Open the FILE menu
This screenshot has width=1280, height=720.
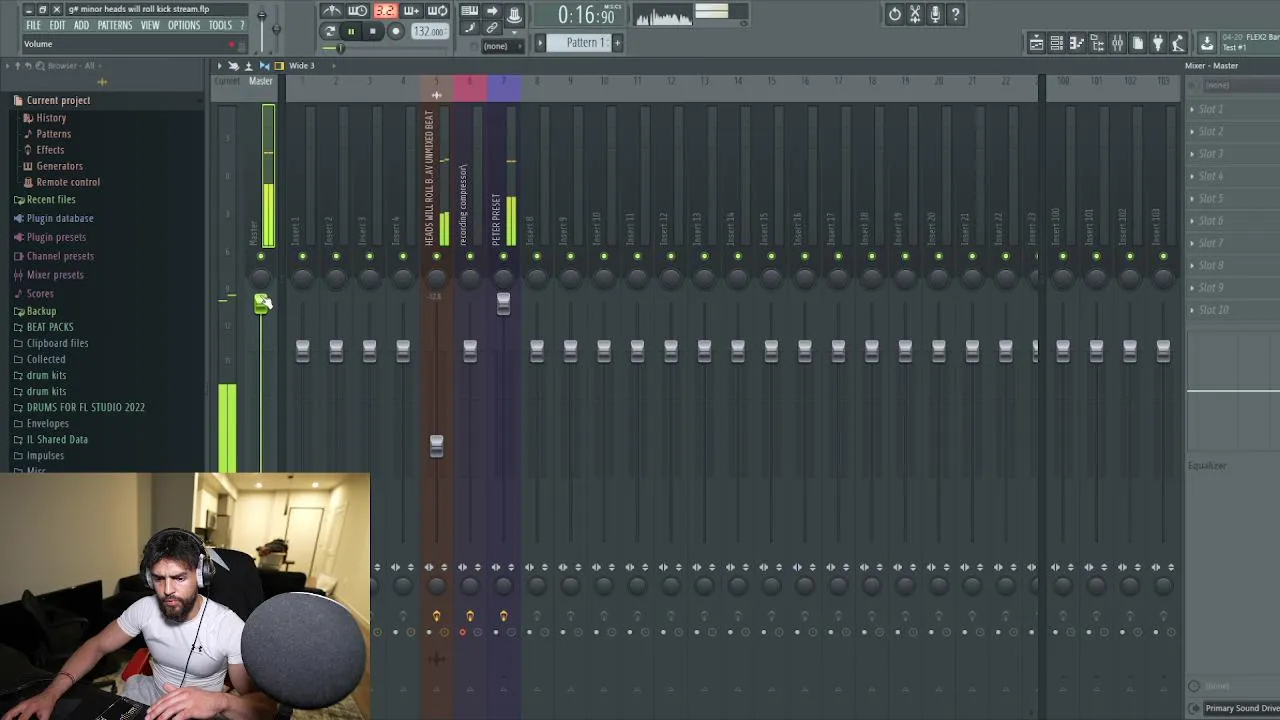(x=33, y=25)
